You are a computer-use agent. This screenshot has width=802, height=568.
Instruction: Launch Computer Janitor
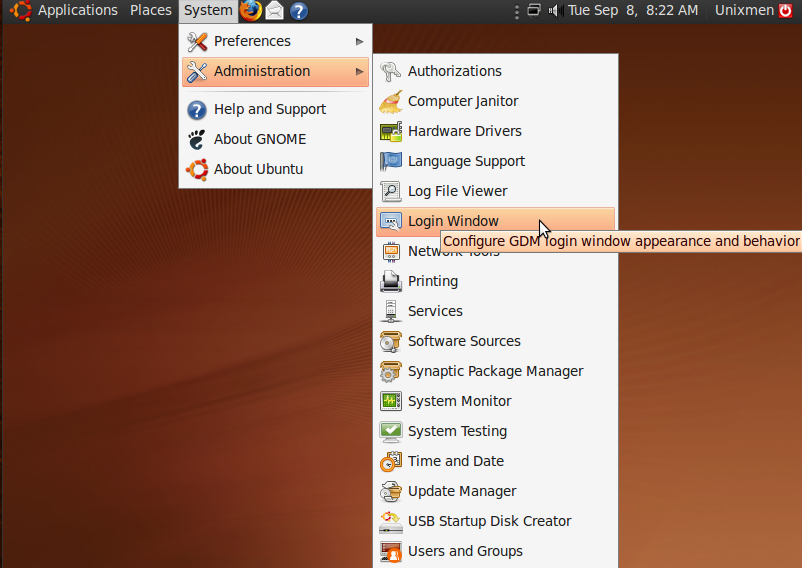(x=495, y=101)
